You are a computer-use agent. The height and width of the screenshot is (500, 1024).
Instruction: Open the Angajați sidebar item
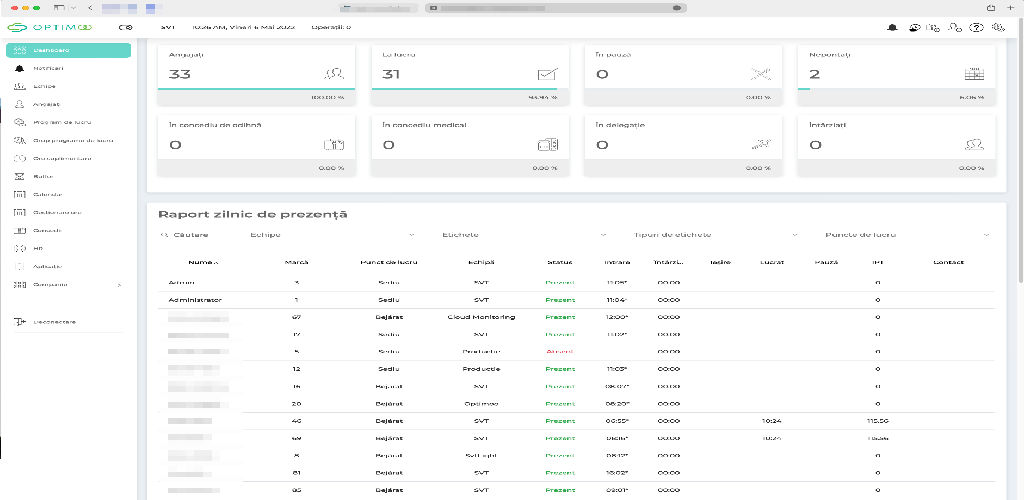(x=46, y=104)
